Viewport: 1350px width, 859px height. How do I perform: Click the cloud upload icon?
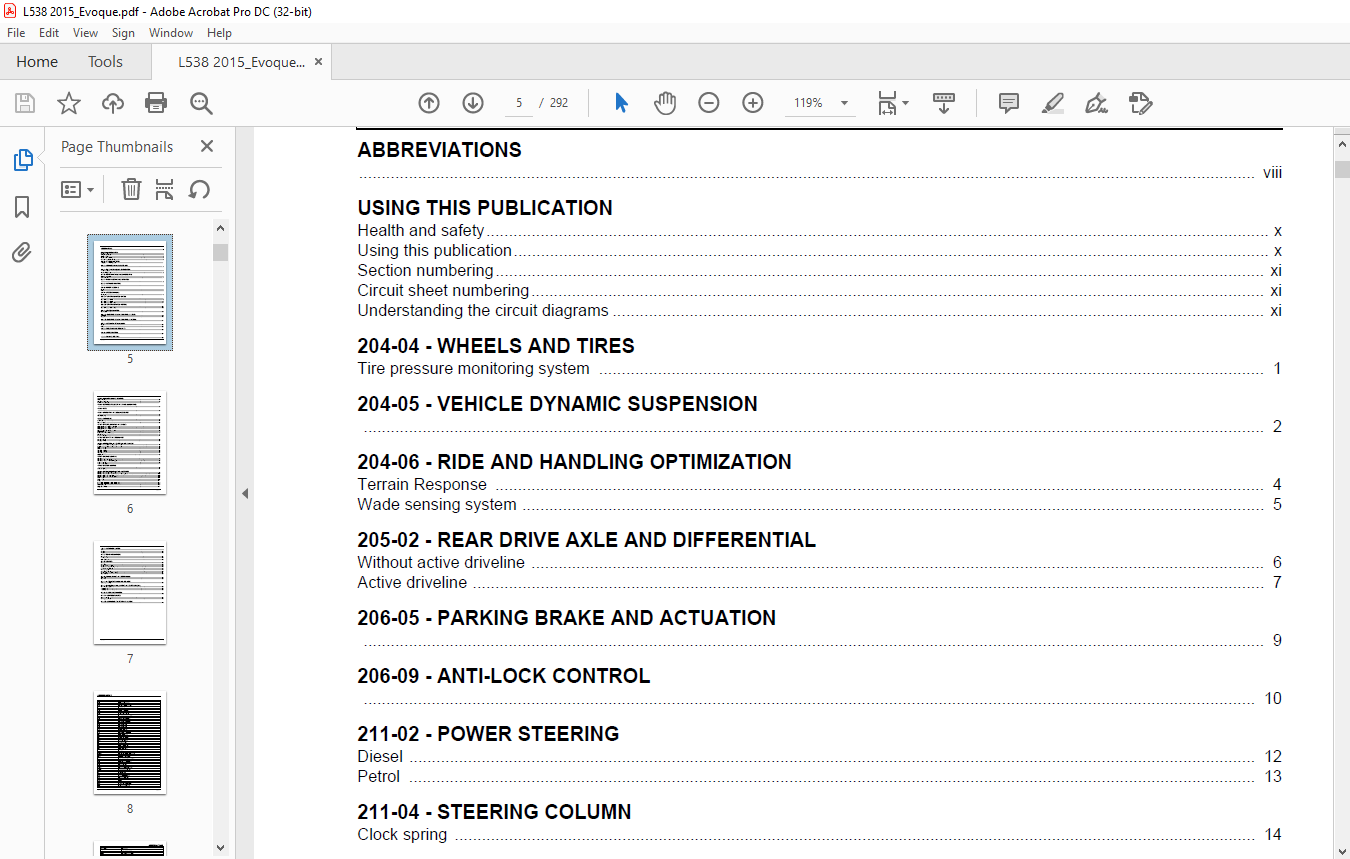tap(112, 103)
